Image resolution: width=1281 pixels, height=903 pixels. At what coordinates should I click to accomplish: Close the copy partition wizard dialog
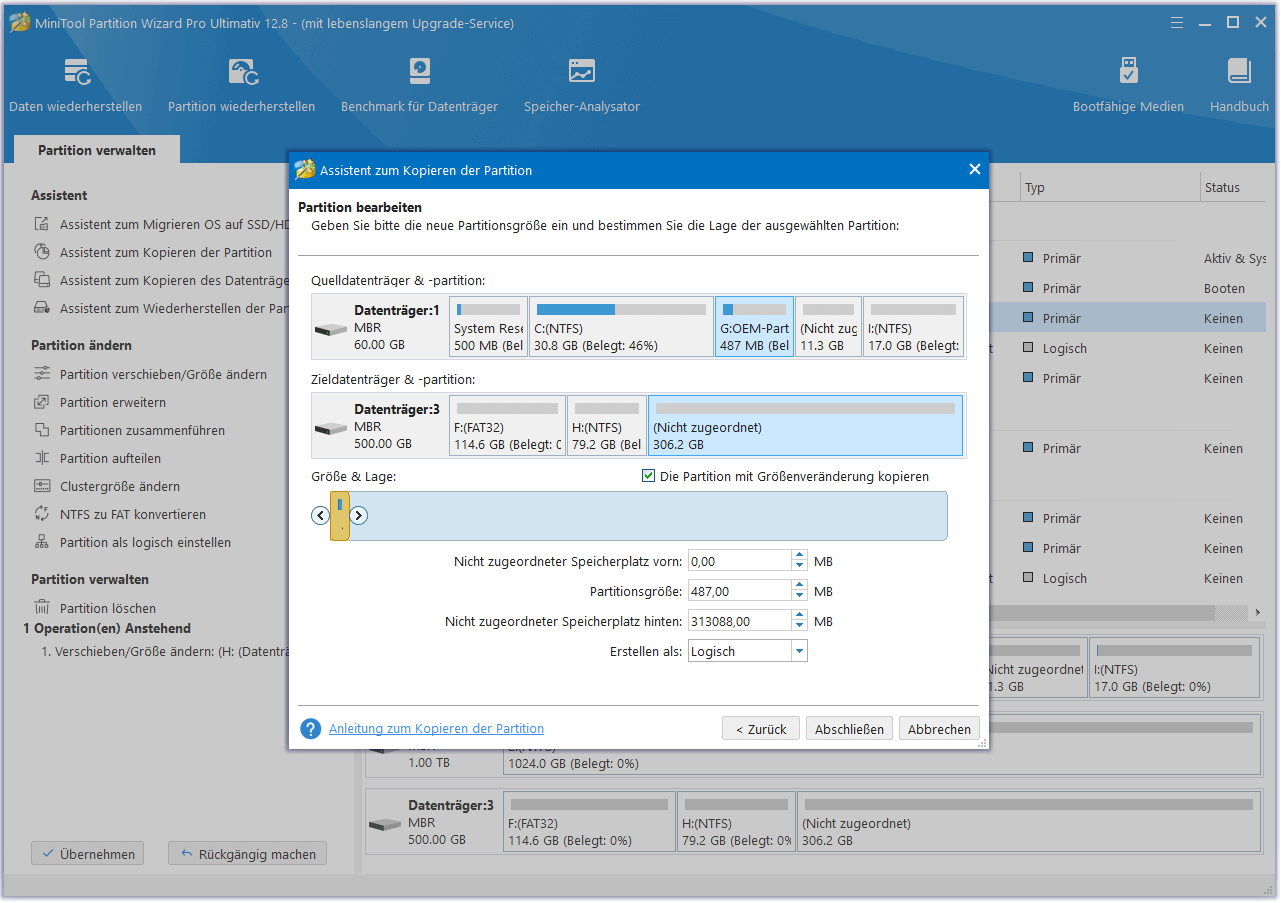[975, 170]
